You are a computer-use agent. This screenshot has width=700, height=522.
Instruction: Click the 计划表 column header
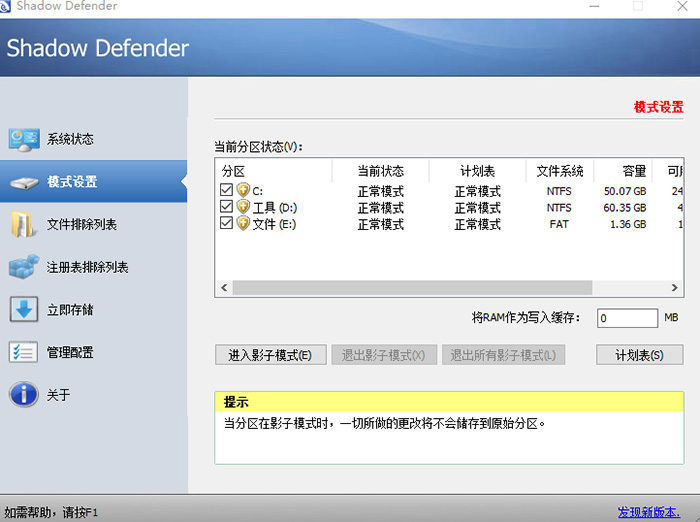(x=478, y=171)
